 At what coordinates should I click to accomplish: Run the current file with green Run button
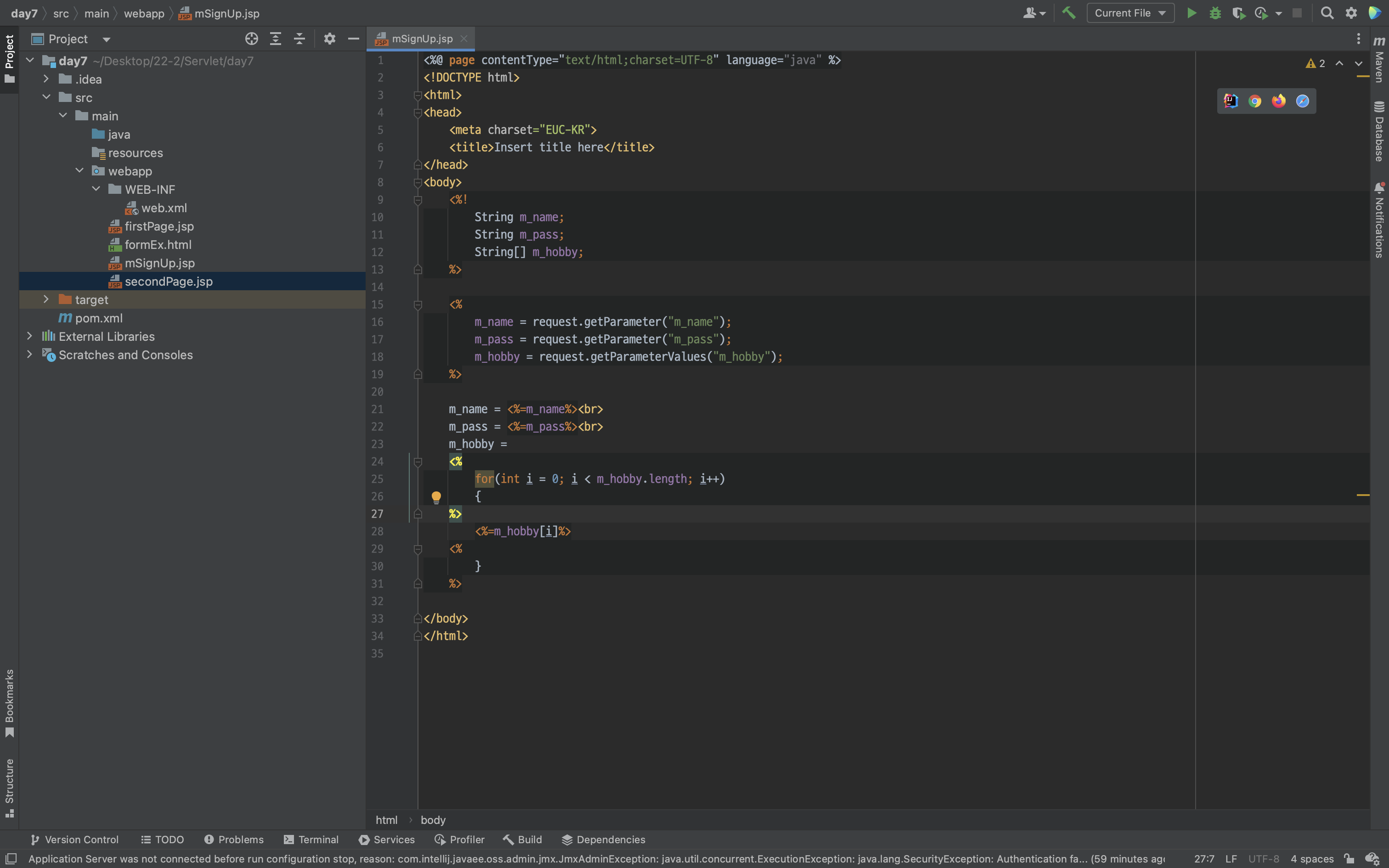click(x=1191, y=13)
